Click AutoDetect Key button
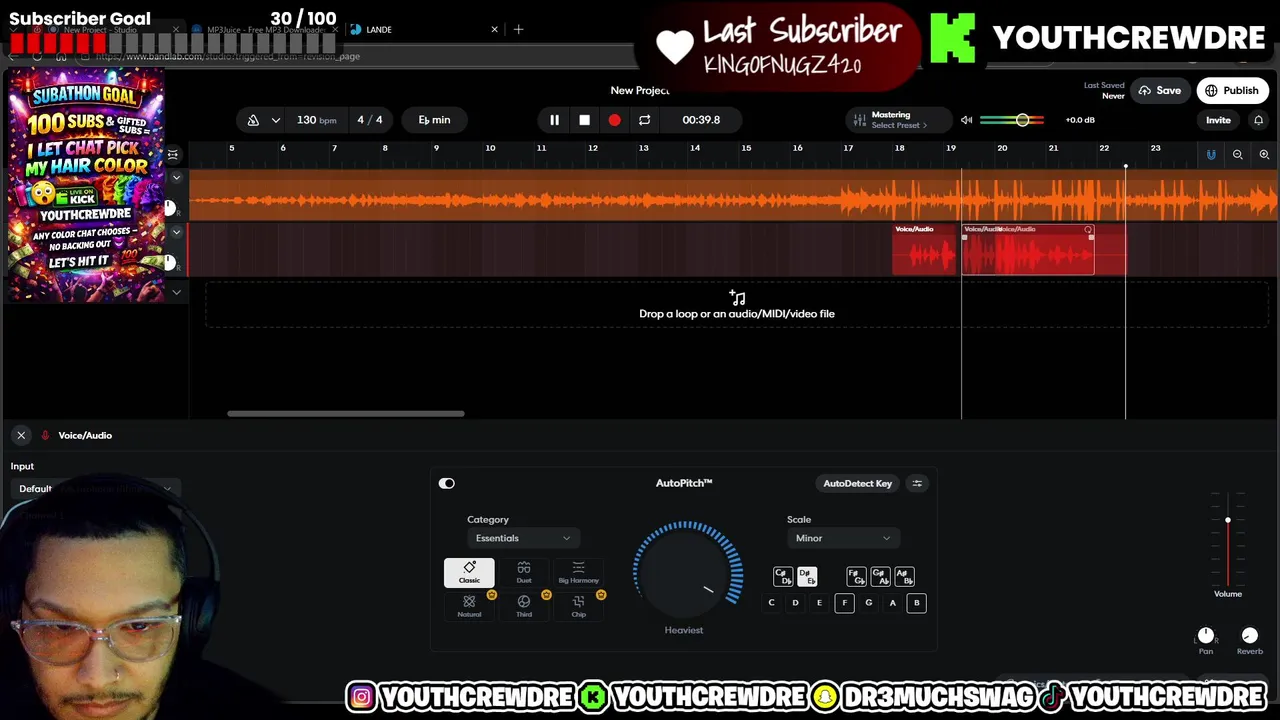 (x=857, y=484)
